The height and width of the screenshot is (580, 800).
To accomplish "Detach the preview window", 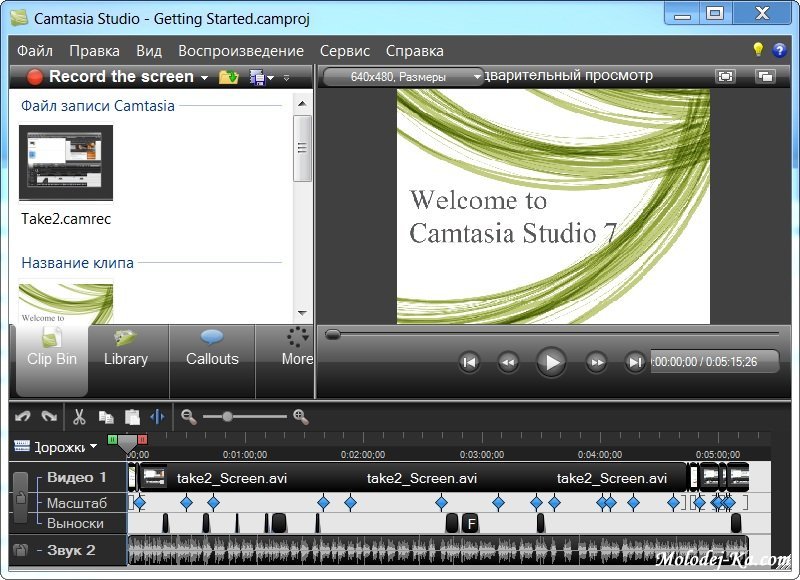I will [765, 77].
